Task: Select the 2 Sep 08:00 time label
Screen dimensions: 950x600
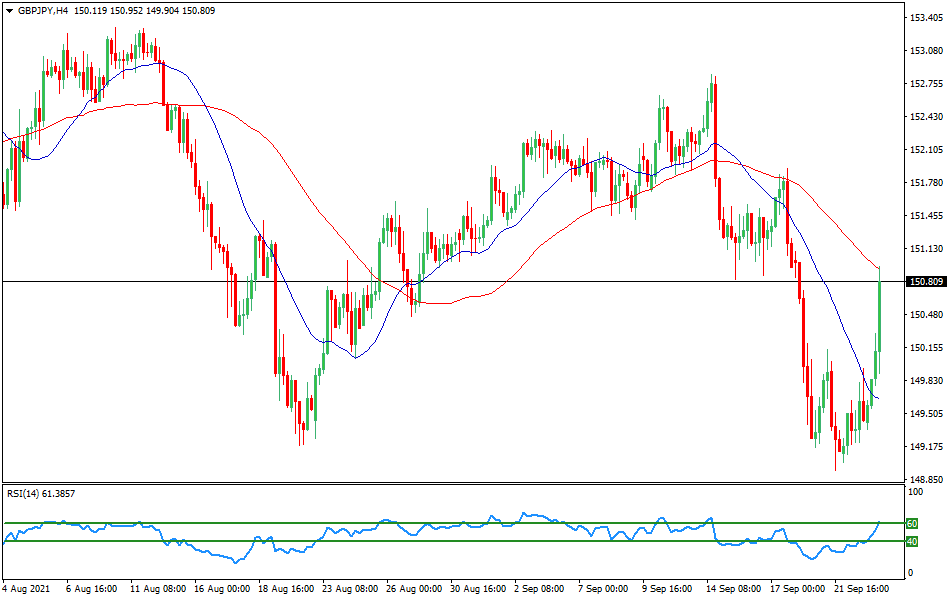Action: (x=537, y=589)
